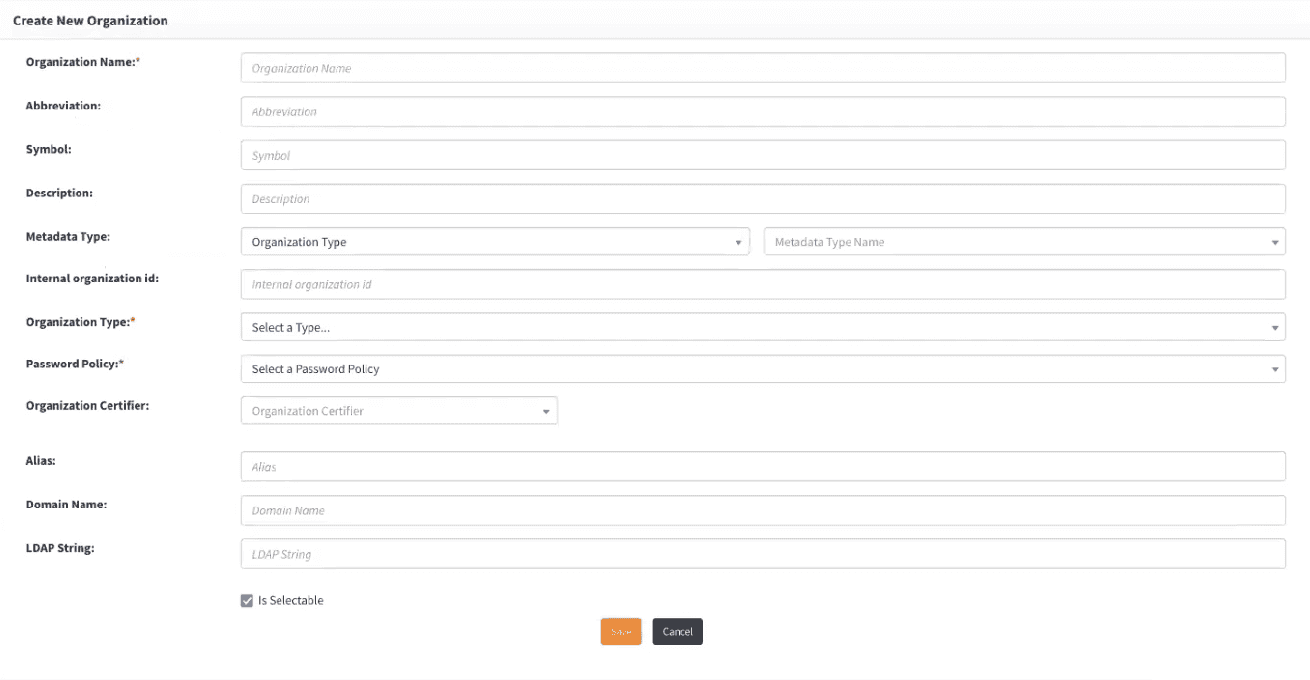Image resolution: width=1310 pixels, height=680 pixels.
Task: Click the LDAP String input field
Action: click(x=762, y=554)
